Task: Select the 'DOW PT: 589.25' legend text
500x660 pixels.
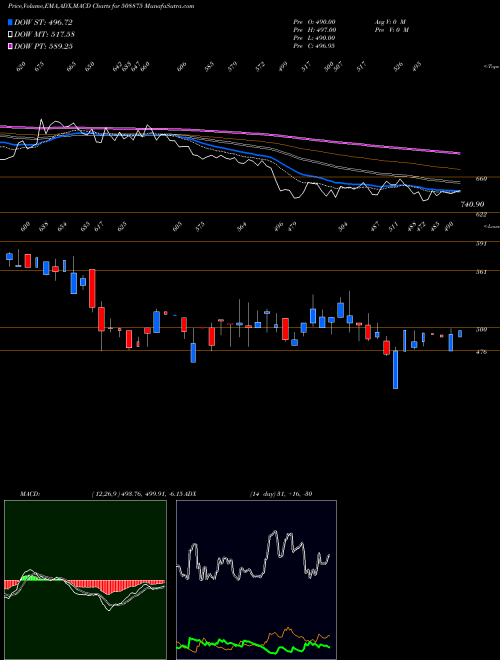Action: [44, 46]
